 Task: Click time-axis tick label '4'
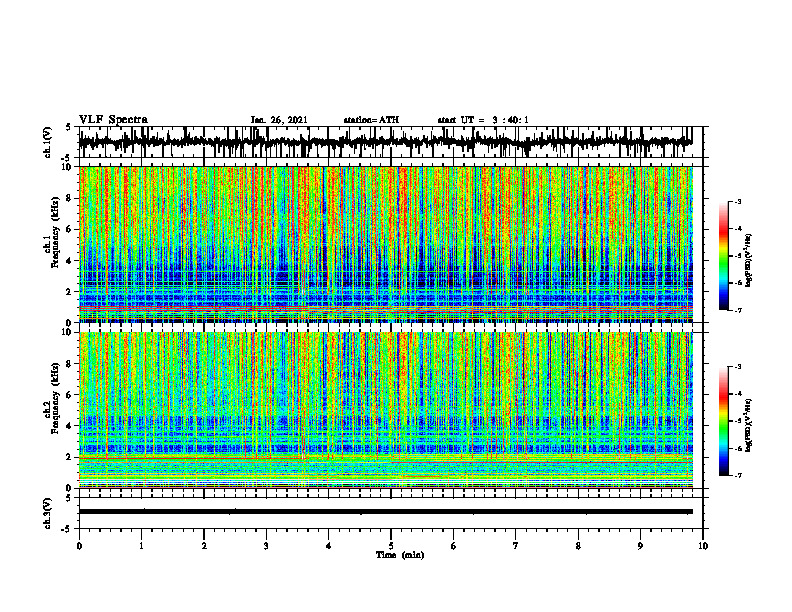click(x=329, y=546)
